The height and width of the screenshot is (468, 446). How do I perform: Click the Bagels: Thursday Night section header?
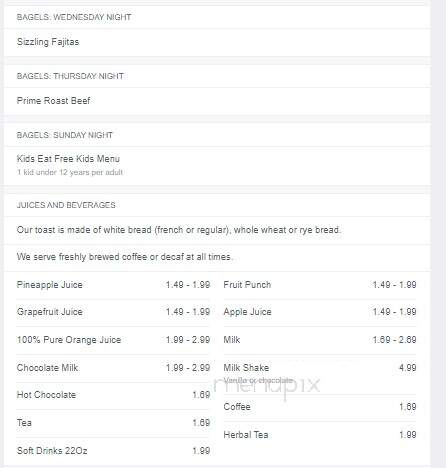pos(70,76)
